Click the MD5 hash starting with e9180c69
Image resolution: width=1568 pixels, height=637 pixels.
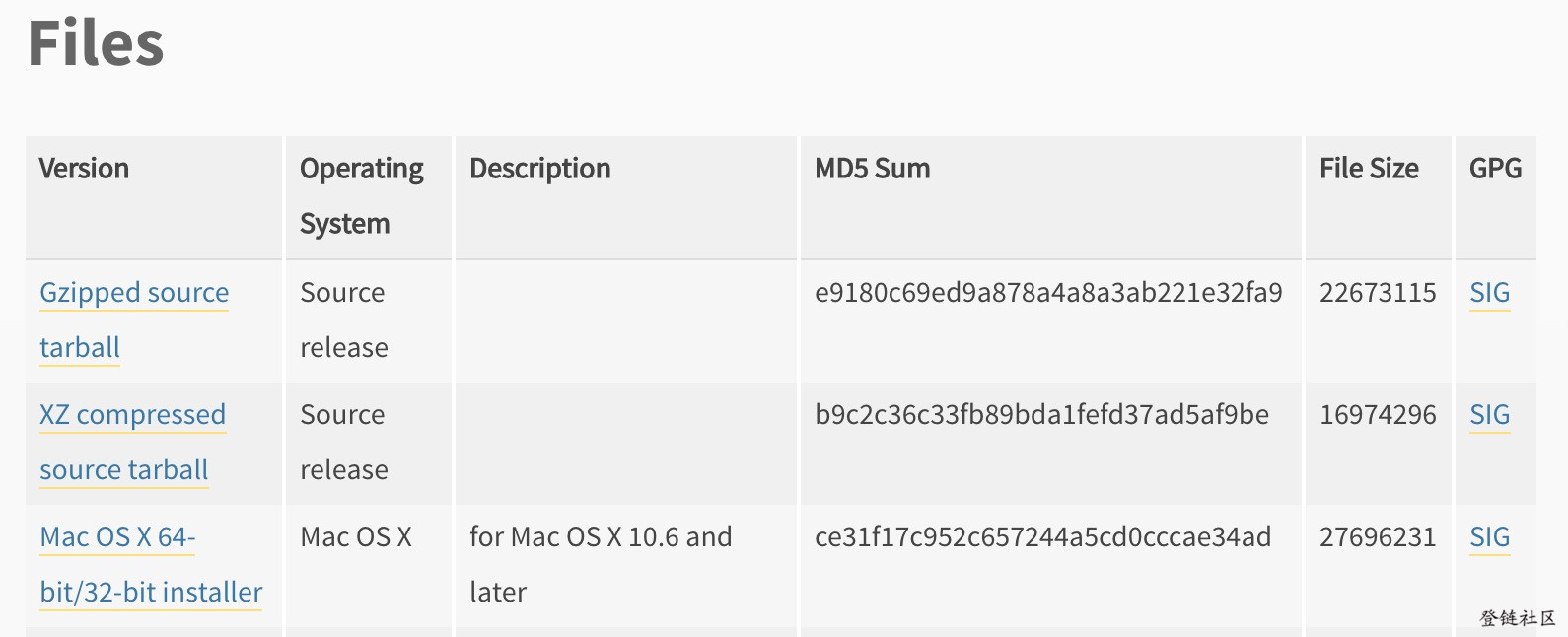pos(1048,293)
